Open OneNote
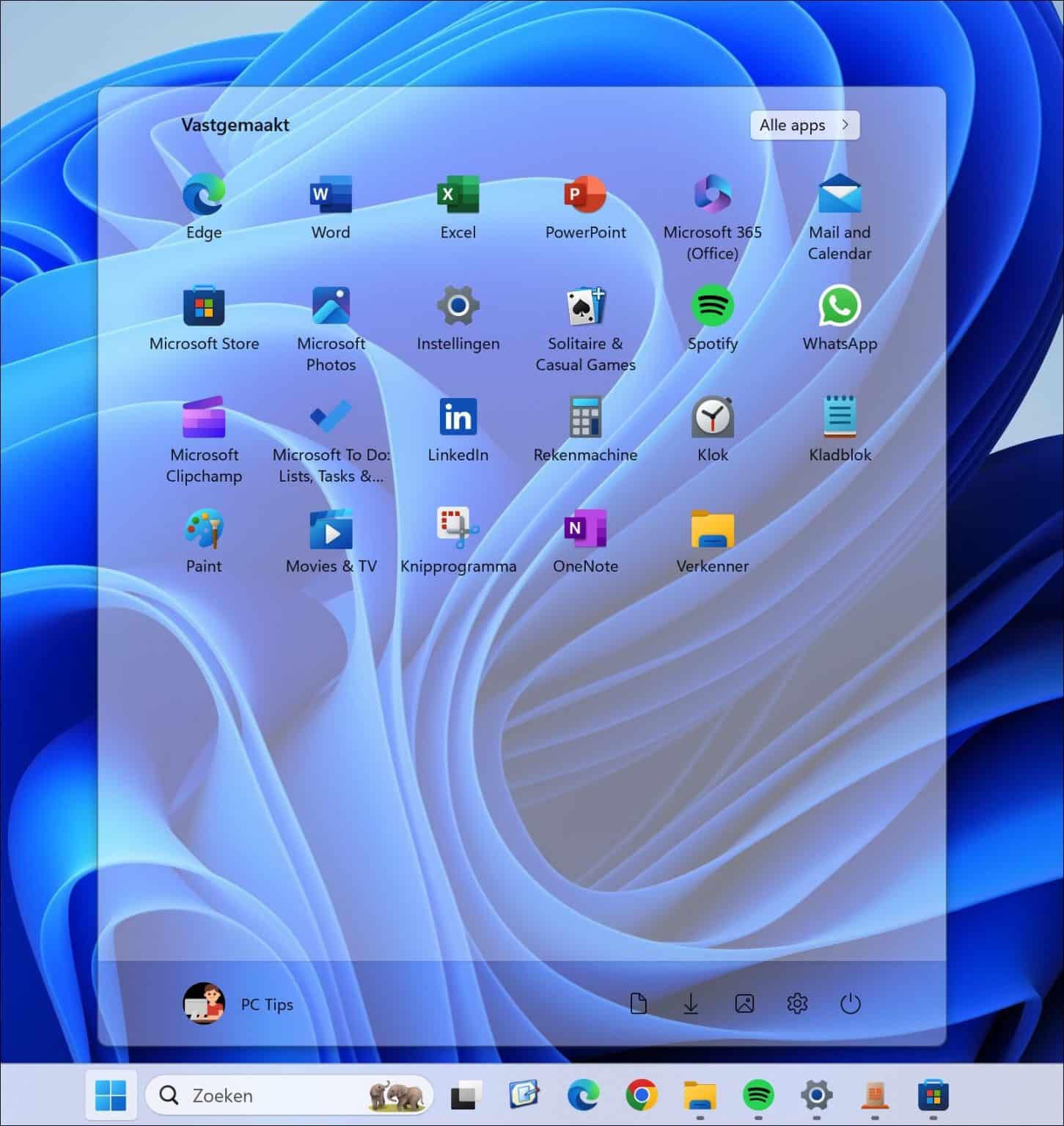The width and height of the screenshot is (1064, 1126). click(585, 529)
